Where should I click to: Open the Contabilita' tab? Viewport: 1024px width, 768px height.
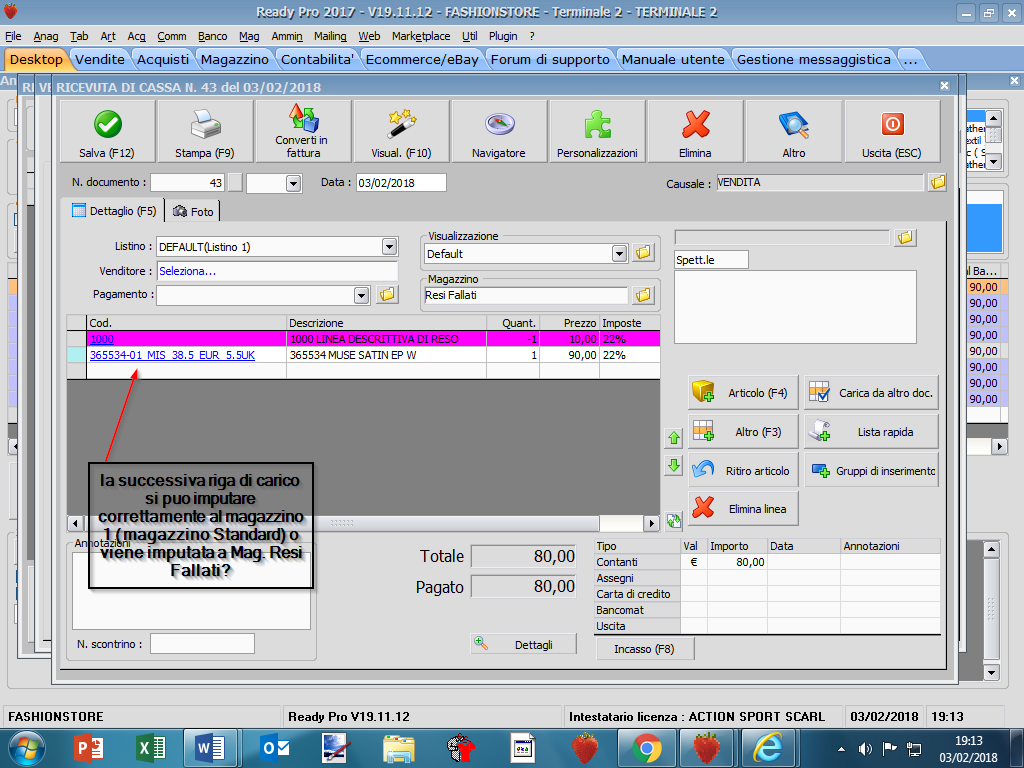317,59
